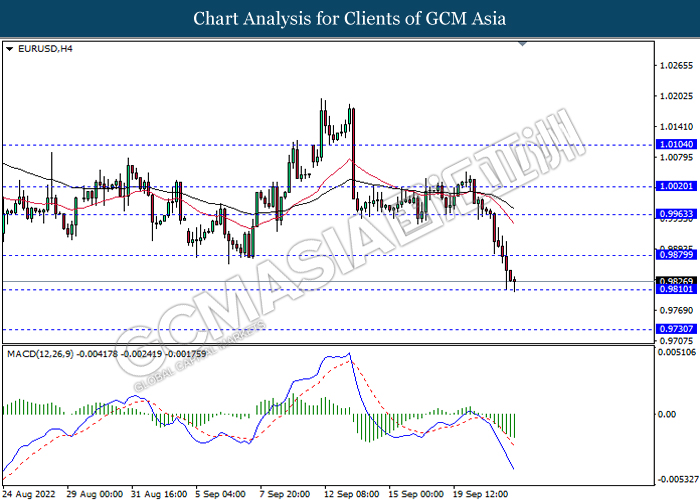Click the 1.02025 price axis value
Image resolution: width=700 pixels, height=500 pixels.
click(x=676, y=96)
